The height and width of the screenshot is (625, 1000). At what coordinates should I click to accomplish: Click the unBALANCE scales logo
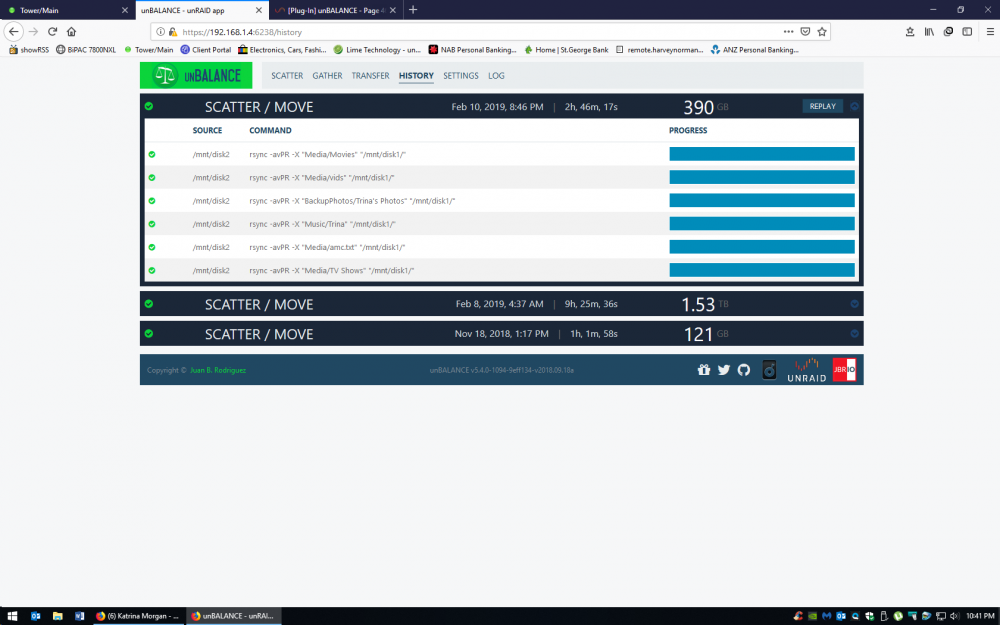(196, 75)
